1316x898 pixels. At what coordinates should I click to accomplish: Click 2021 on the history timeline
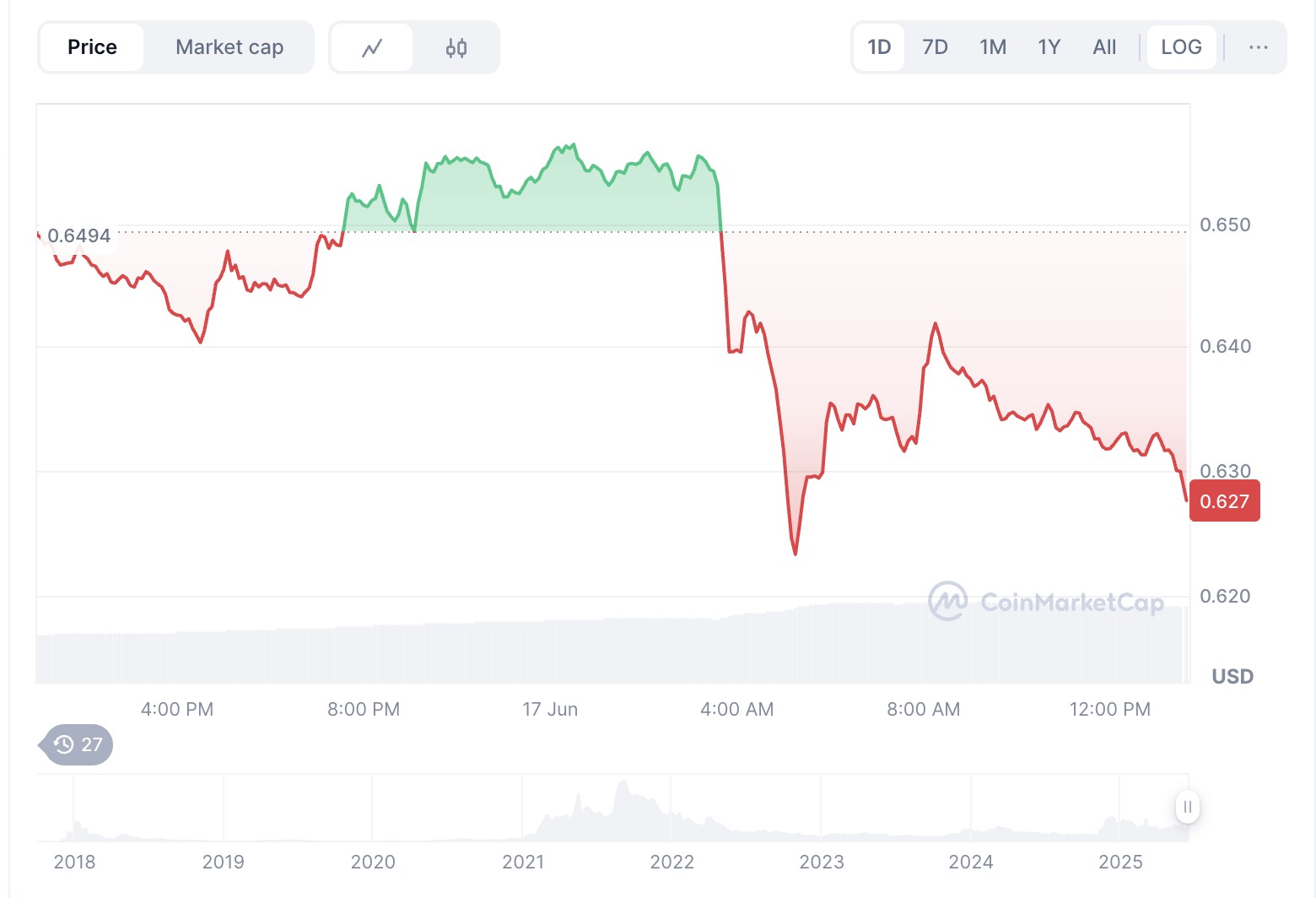tap(523, 862)
